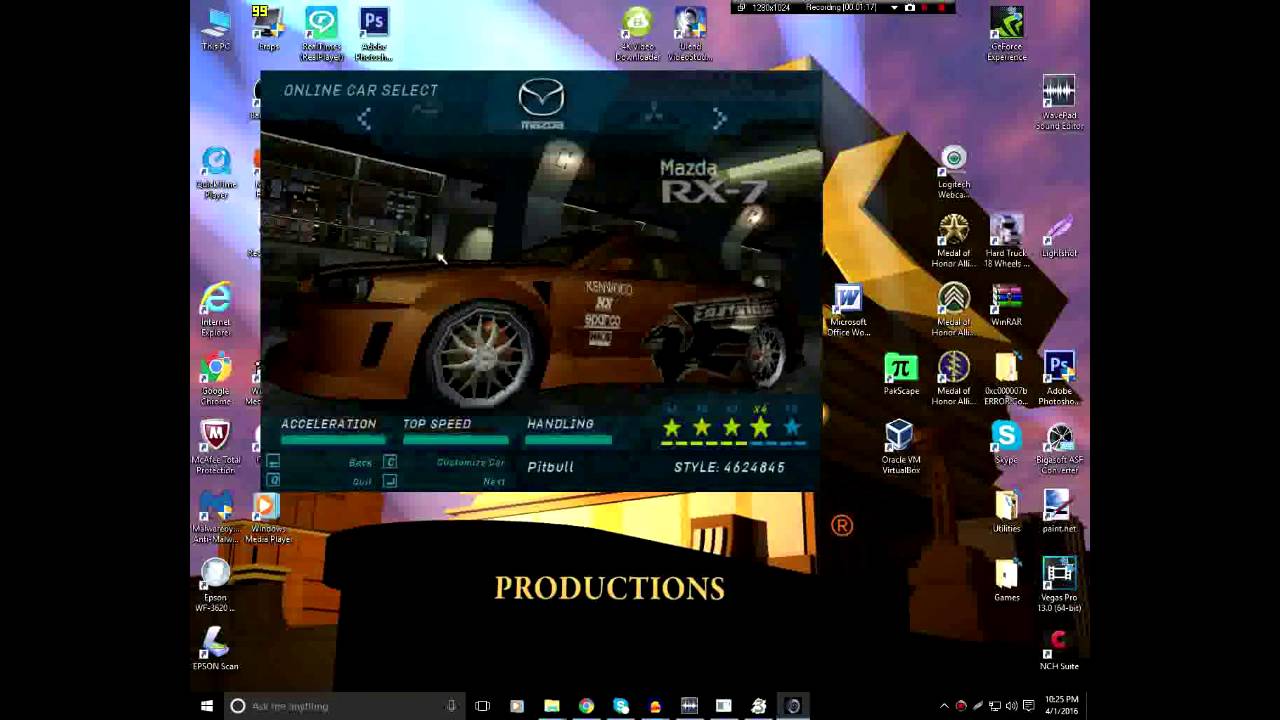Open the recorder dropdown arrow
The height and width of the screenshot is (720, 1280).
coord(894,8)
